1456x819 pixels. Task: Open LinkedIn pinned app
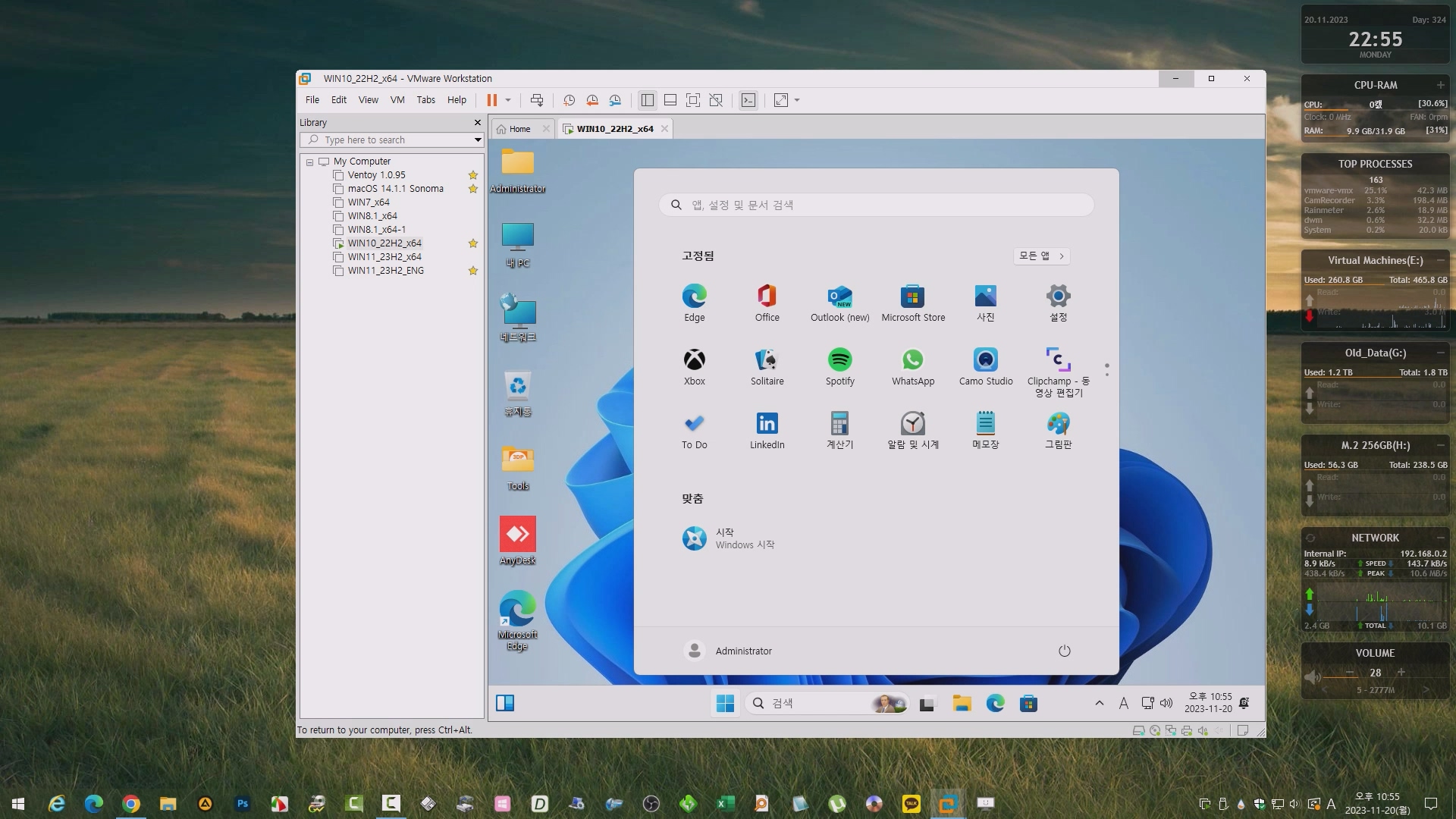click(767, 430)
